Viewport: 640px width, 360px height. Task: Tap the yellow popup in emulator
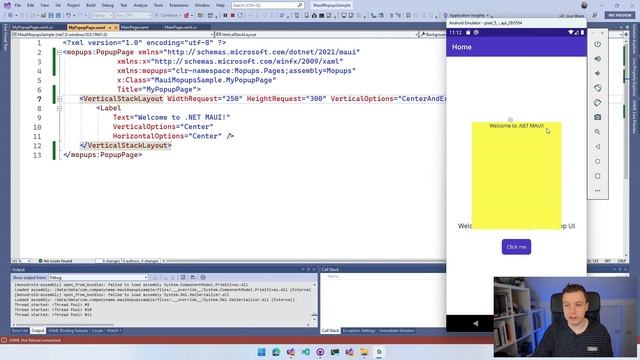coord(516,176)
